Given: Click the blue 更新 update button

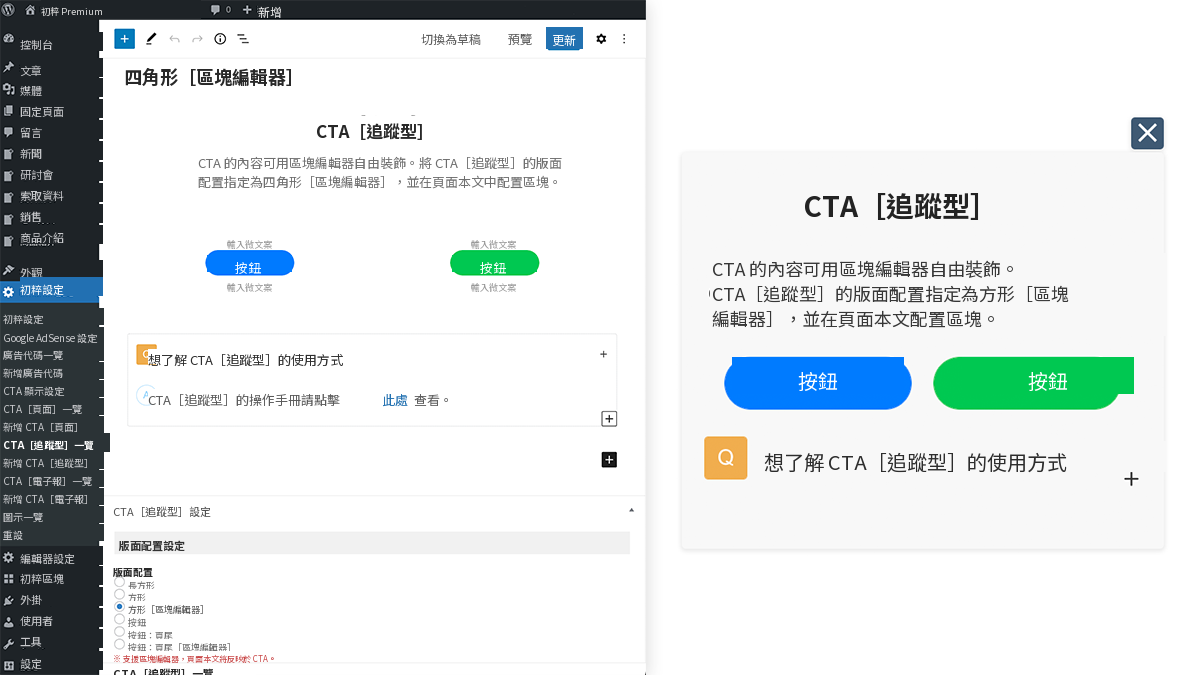Looking at the screenshot, I should pyautogui.click(x=564, y=39).
